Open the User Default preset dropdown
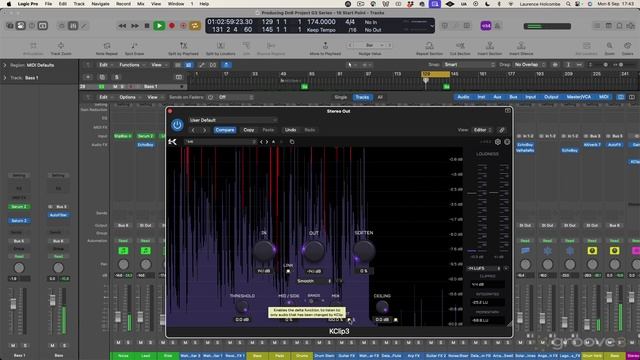The image size is (640, 360). (233, 120)
